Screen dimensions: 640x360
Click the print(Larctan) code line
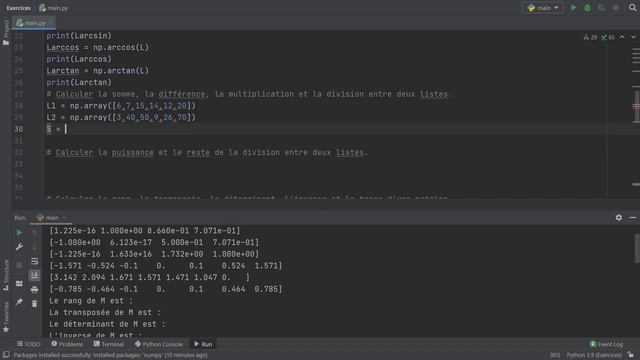pyautogui.click(x=79, y=82)
